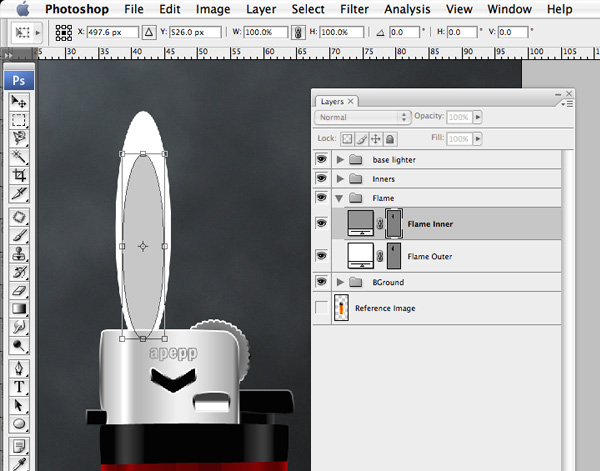Choose the Clone Stamp tool

coord(18,253)
